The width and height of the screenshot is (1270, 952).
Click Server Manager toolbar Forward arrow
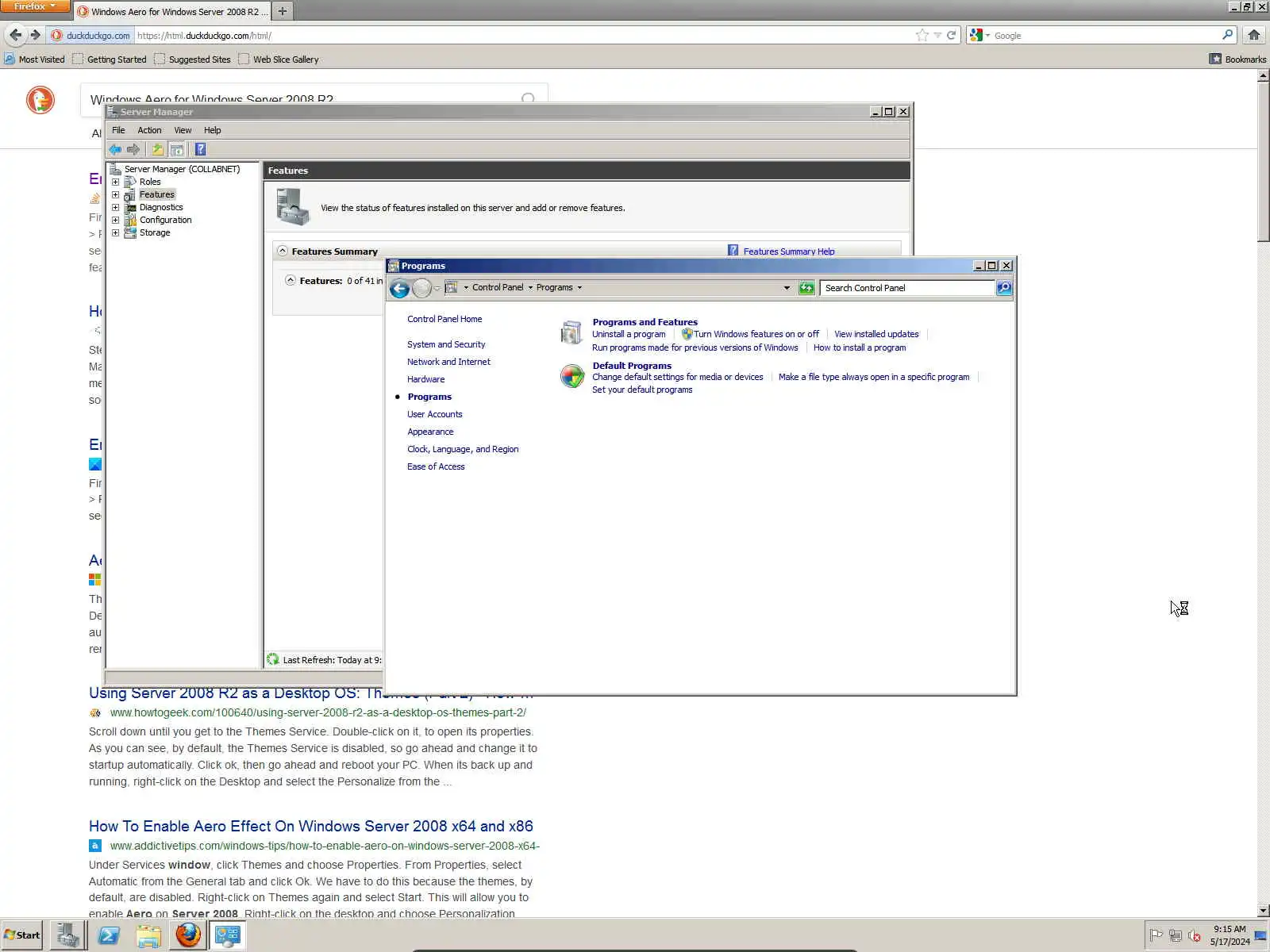tap(133, 149)
